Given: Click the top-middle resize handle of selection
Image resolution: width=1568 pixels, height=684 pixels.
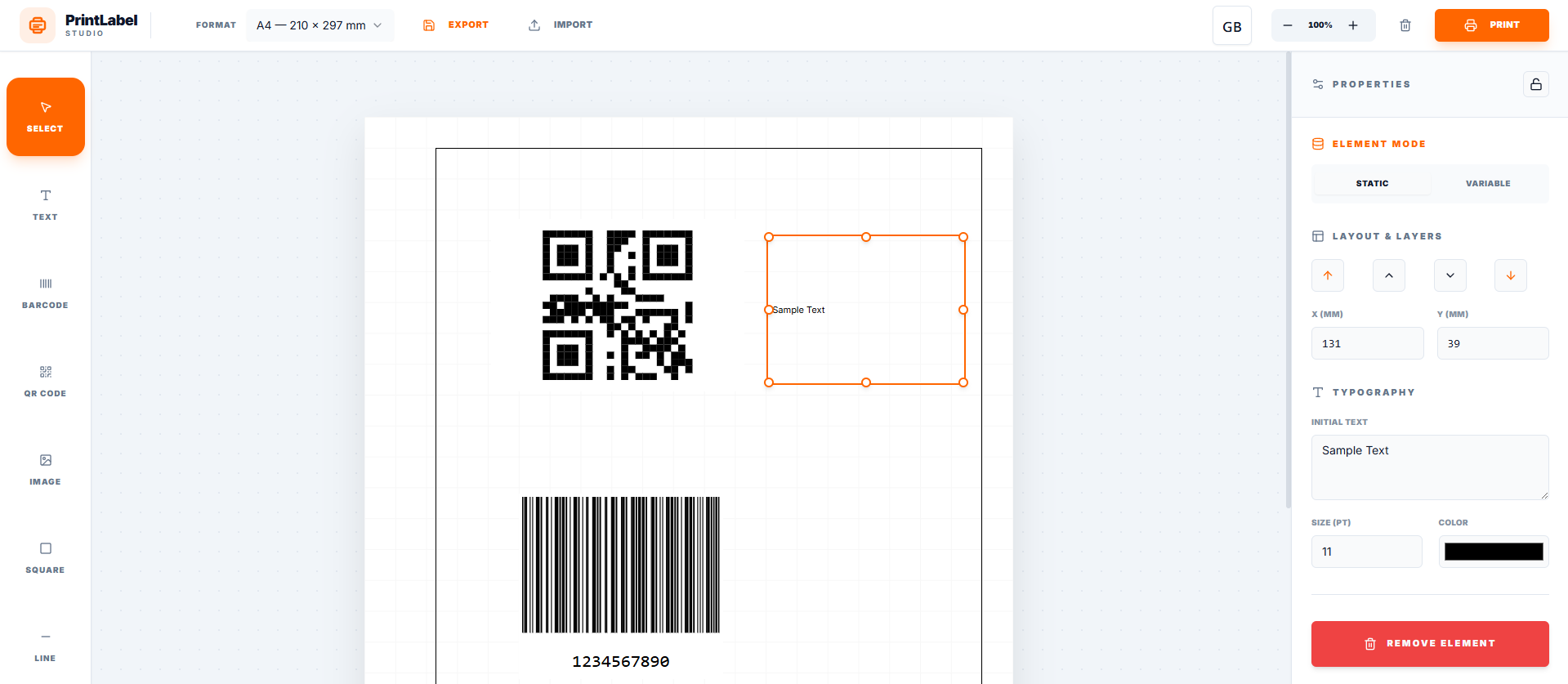Looking at the screenshot, I should point(866,237).
